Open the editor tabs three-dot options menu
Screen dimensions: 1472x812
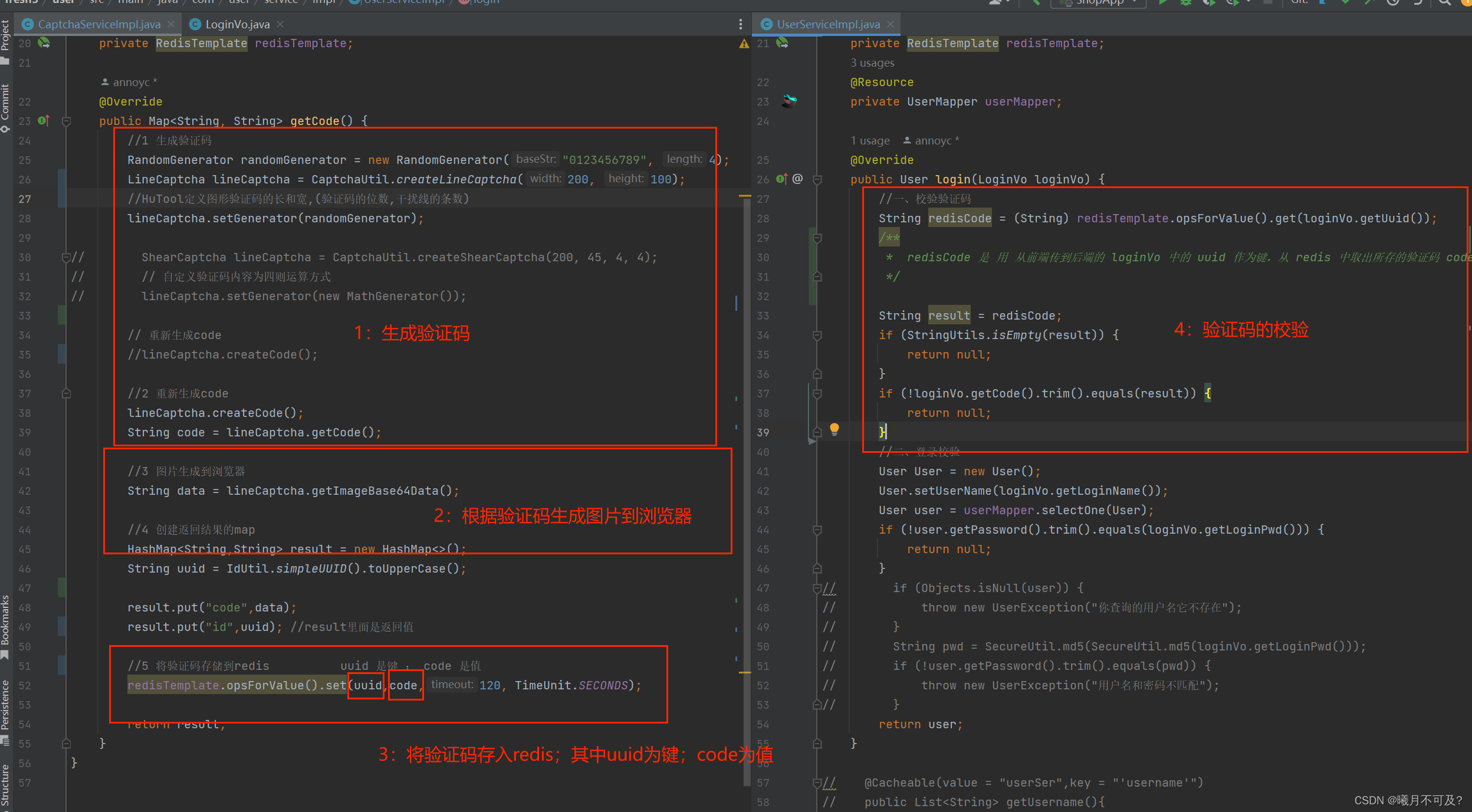click(740, 24)
